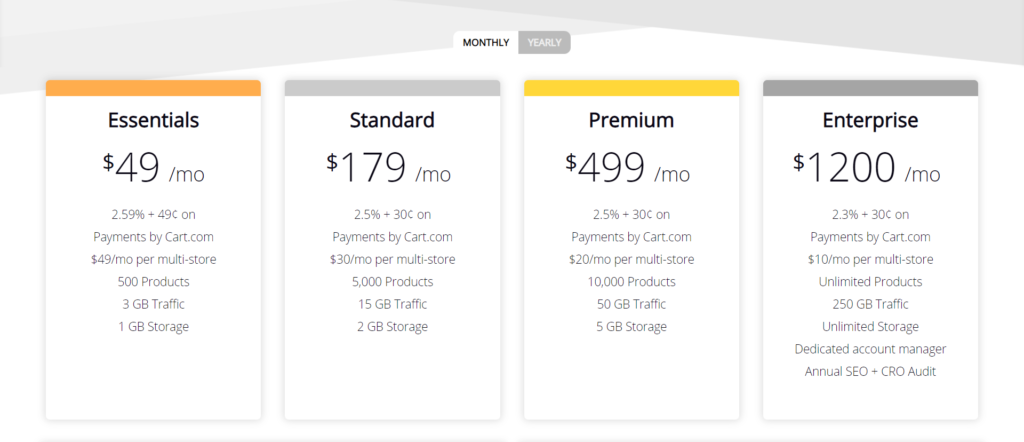Click the dark gray Enterprise header bar
The height and width of the screenshot is (442, 1024).
[x=871, y=88]
